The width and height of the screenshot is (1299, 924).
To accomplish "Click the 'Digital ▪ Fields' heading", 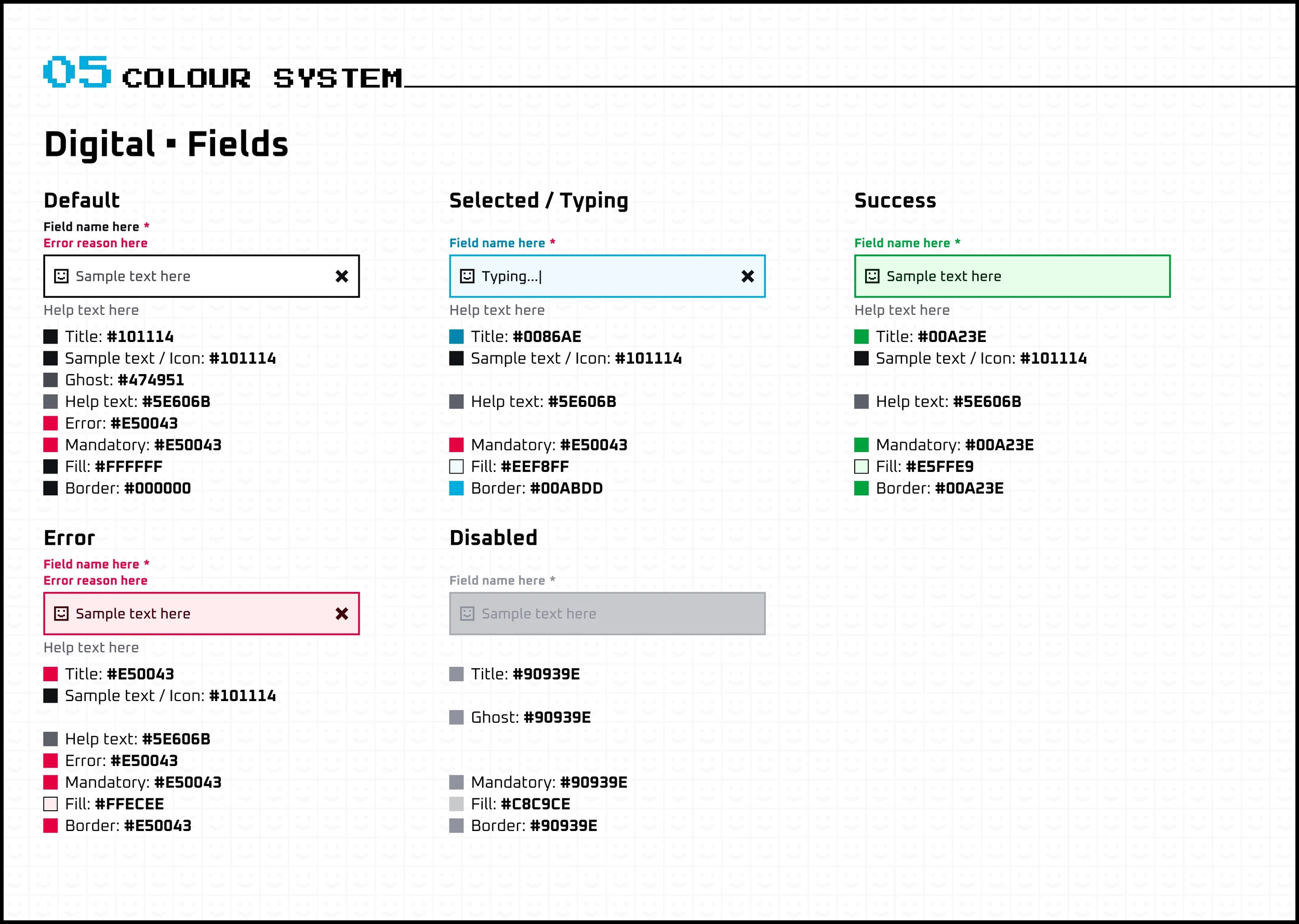I will (166, 144).
